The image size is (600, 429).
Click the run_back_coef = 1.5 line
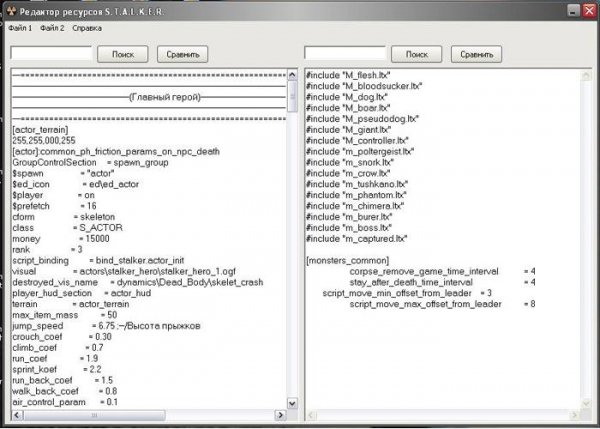point(63,380)
